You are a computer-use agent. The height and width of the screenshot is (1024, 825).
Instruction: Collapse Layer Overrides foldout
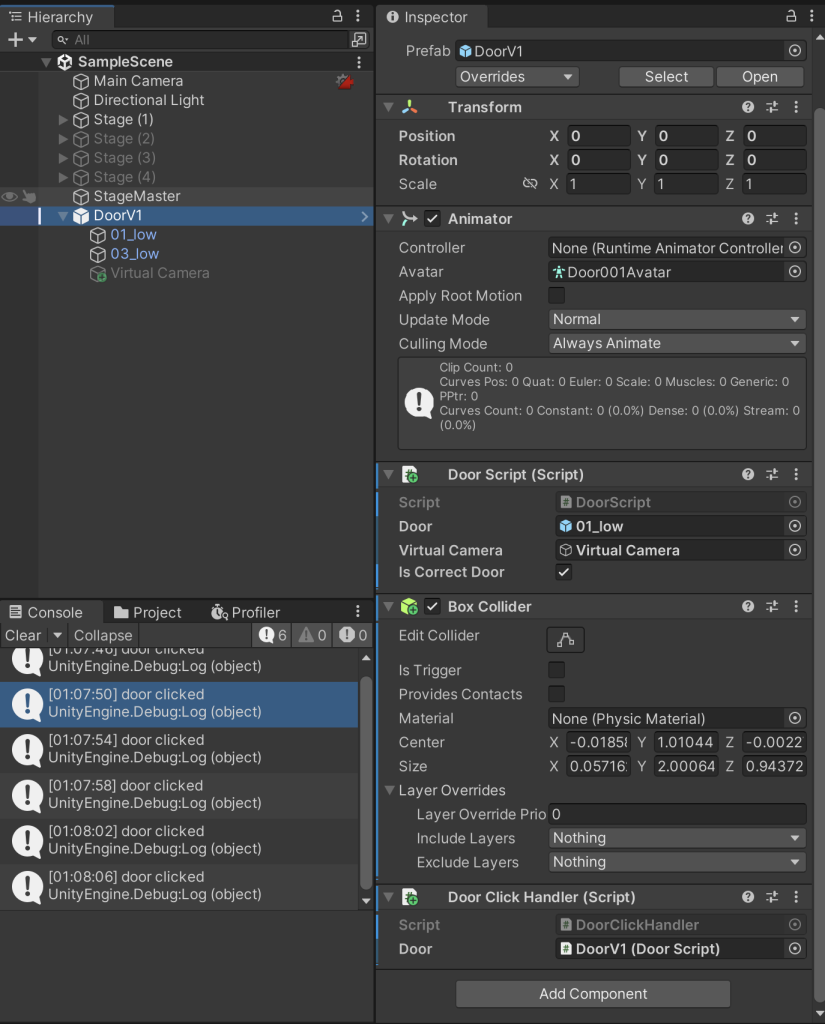[390, 790]
